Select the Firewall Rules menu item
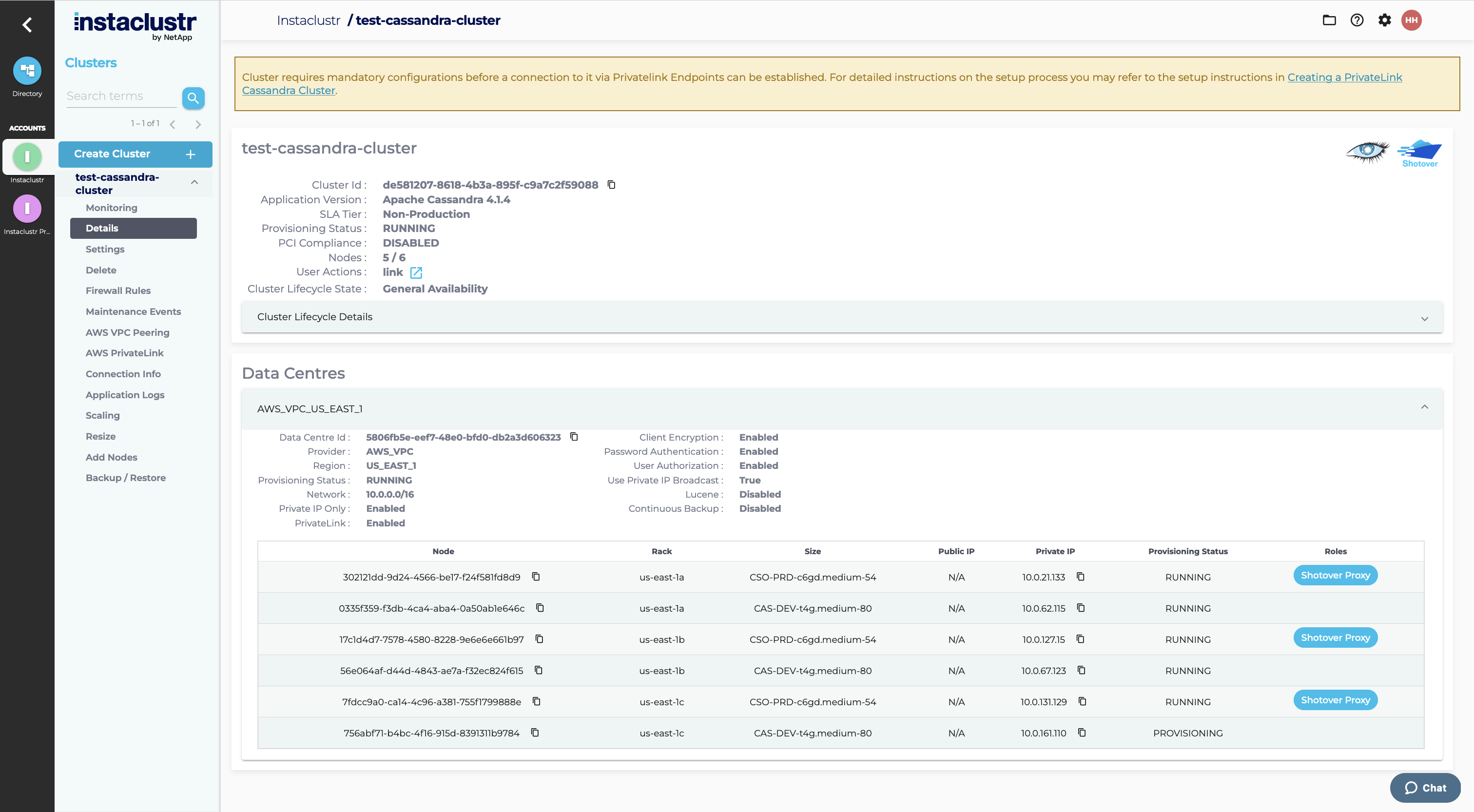 tap(118, 290)
